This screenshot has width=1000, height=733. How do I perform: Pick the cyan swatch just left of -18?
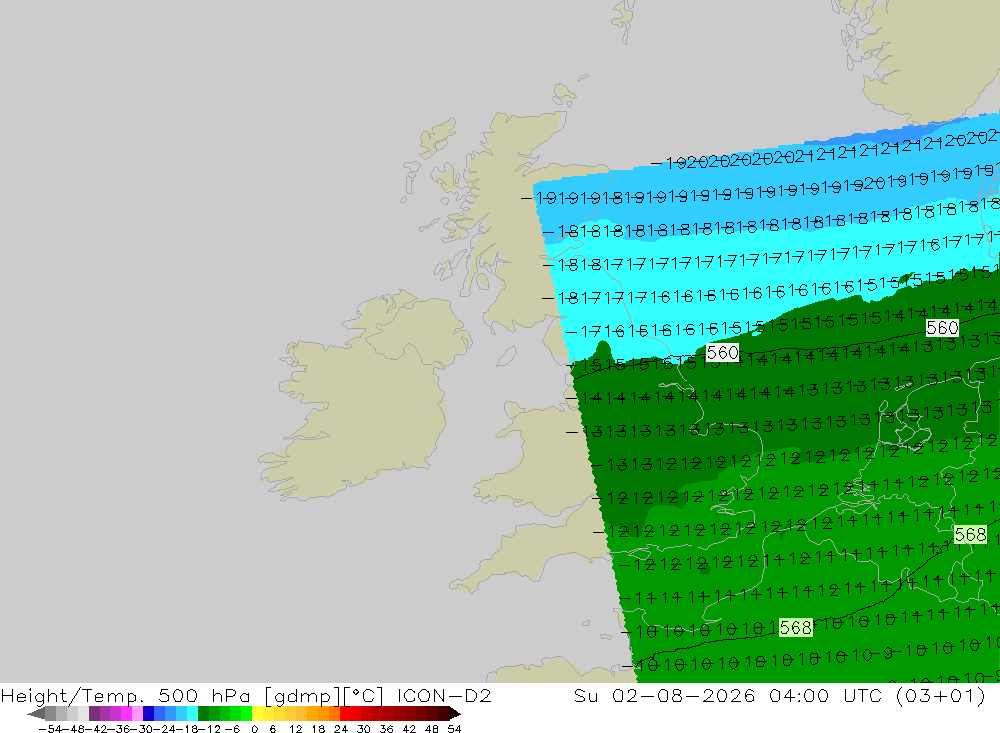[x=192, y=714]
